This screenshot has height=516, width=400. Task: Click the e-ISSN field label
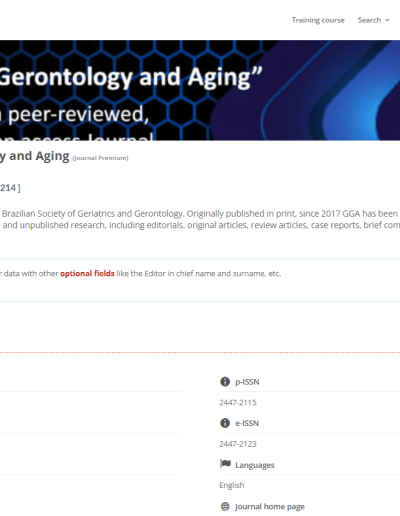click(247, 423)
